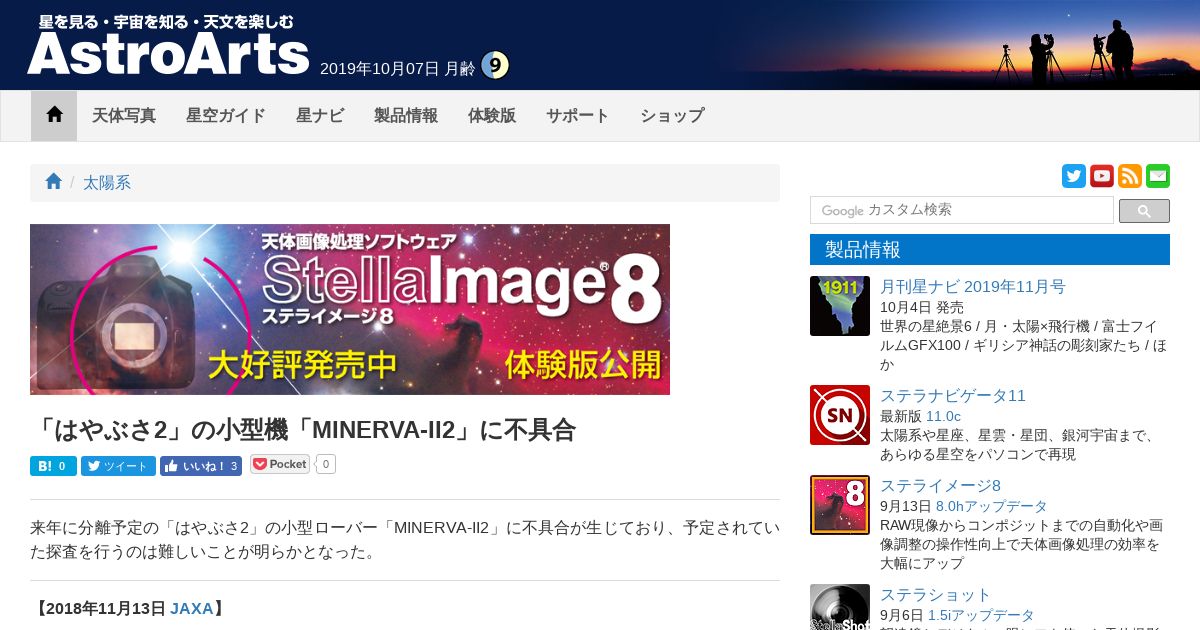Image resolution: width=1200 pixels, height=630 pixels.
Task: Open the Twitter social icon
Action: 1074,176
